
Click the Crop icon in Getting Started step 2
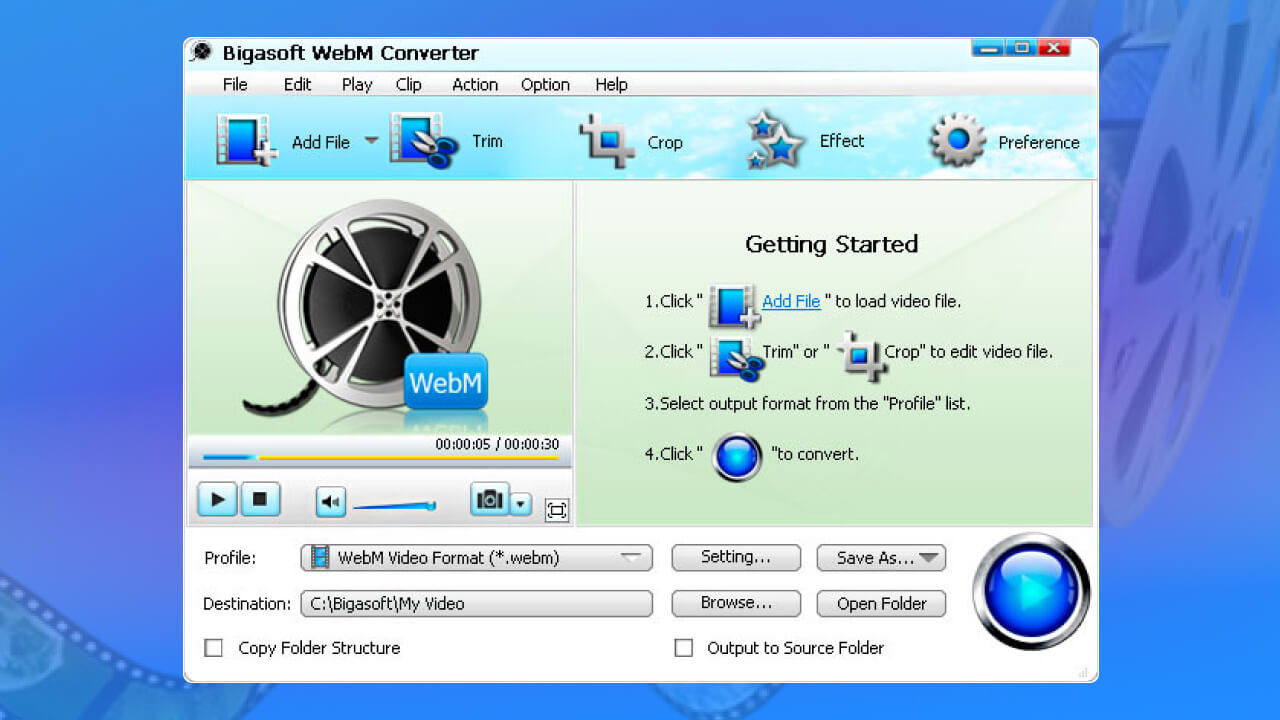pyautogui.click(x=862, y=356)
